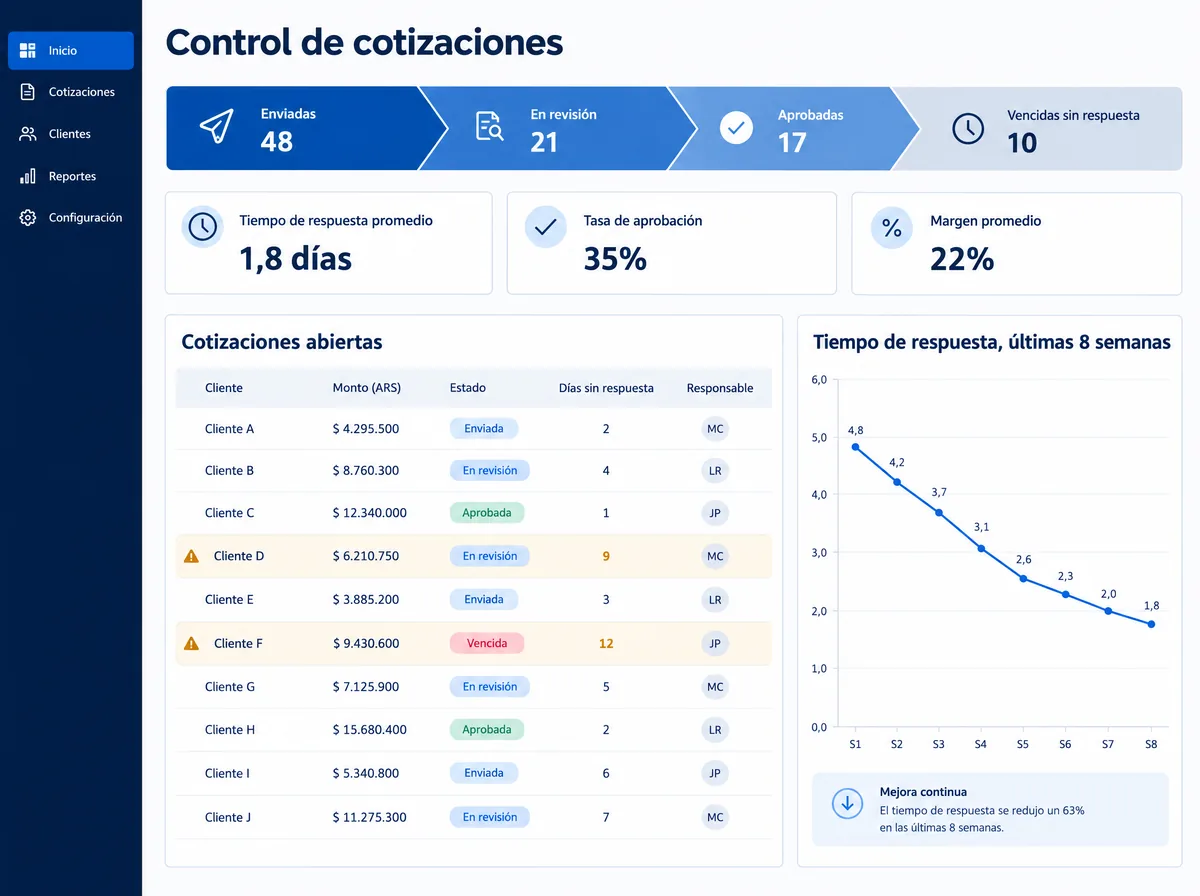
Task: Click the 35% approval rate value
Action: 615,259
